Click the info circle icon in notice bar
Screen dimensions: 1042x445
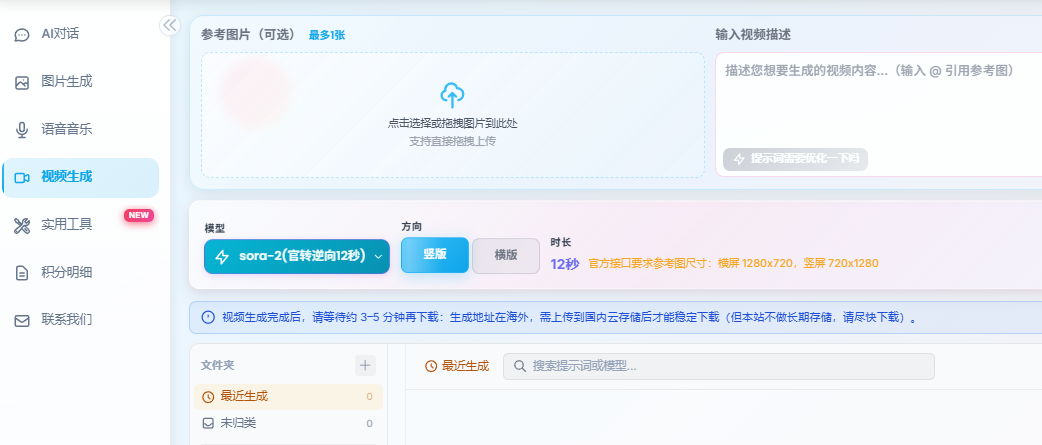(208, 317)
